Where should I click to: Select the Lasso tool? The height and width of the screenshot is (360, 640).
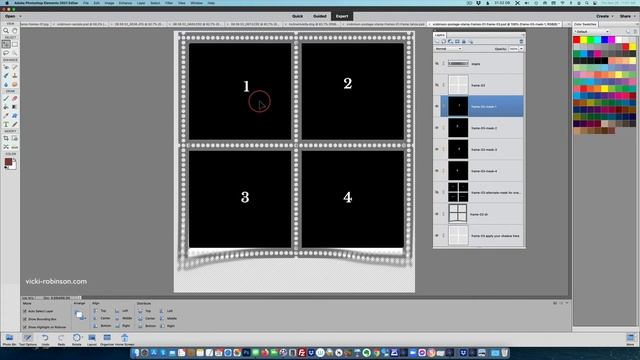coord(6,53)
